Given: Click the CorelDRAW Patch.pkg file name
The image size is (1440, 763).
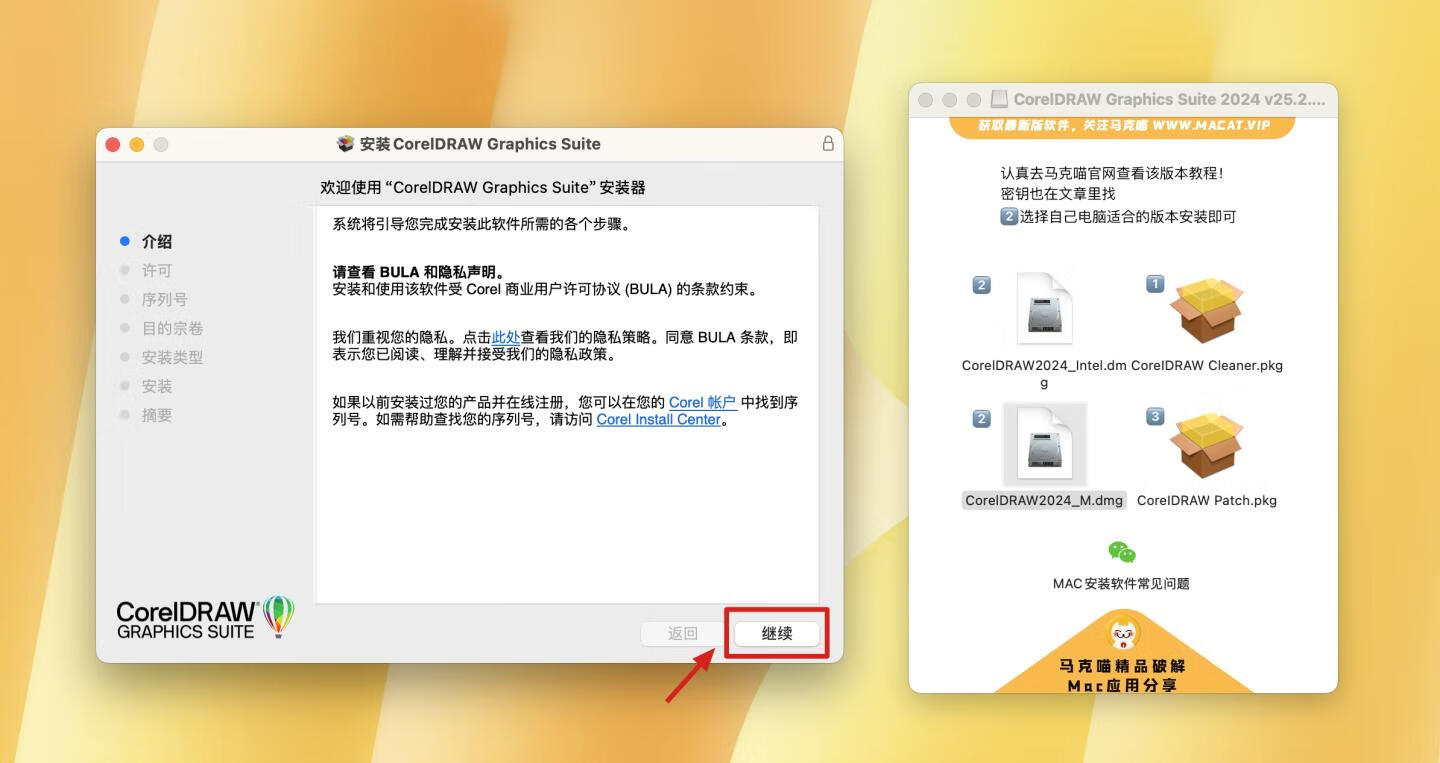Looking at the screenshot, I should [x=1207, y=500].
